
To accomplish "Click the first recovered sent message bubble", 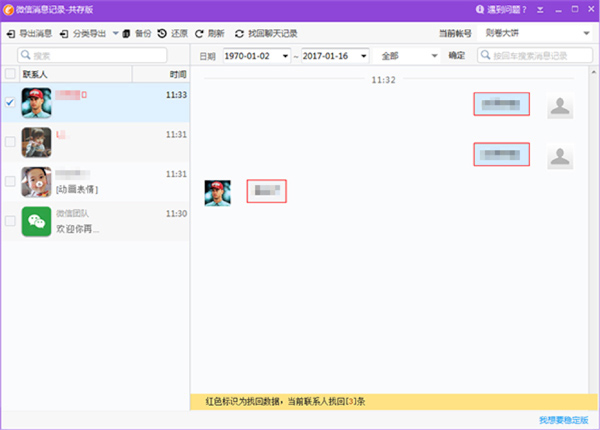I will pos(502,104).
